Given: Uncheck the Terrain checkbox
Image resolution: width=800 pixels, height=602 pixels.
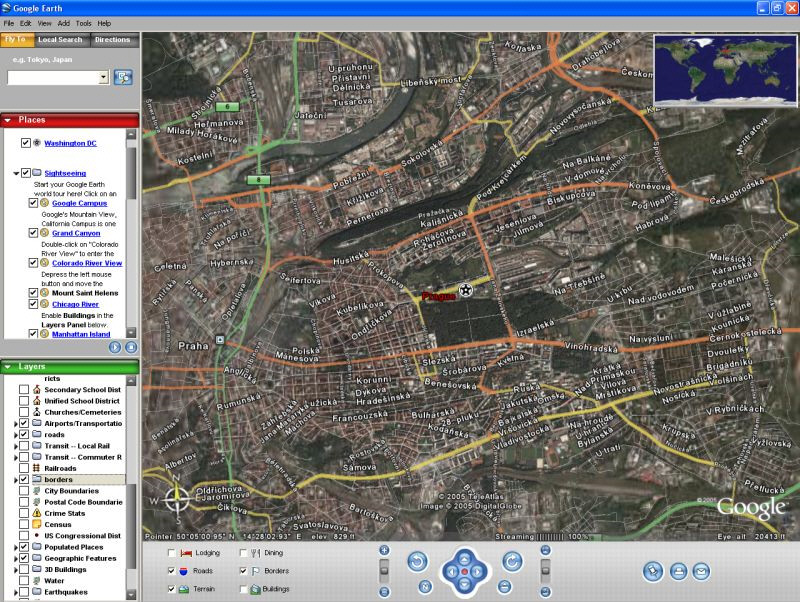Looking at the screenshot, I should point(171,588).
